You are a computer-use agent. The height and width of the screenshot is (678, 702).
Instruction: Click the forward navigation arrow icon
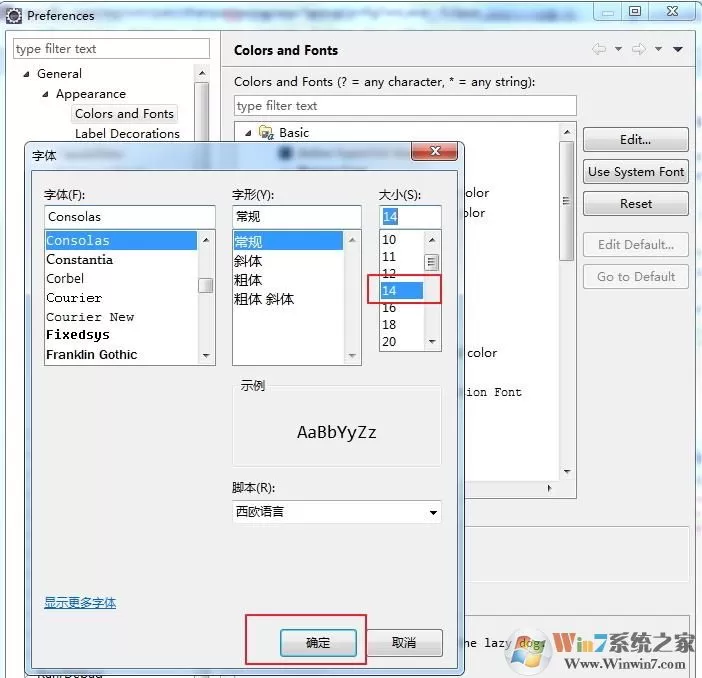pos(638,49)
